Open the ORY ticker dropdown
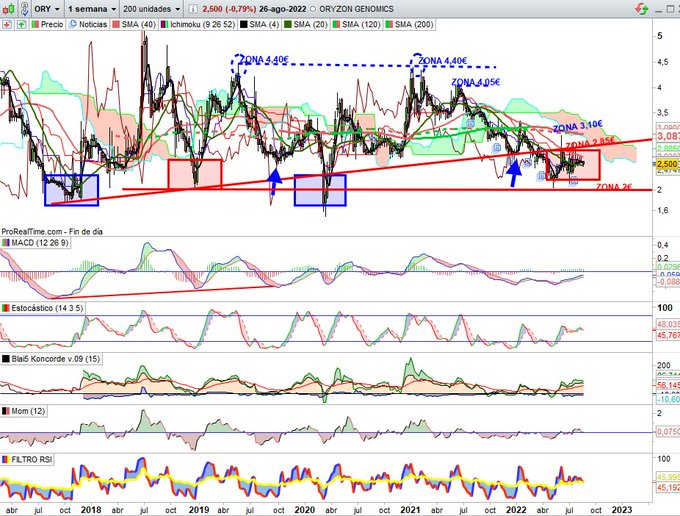Image resolution: width=680 pixels, height=516 pixels. [x=47, y=9]
